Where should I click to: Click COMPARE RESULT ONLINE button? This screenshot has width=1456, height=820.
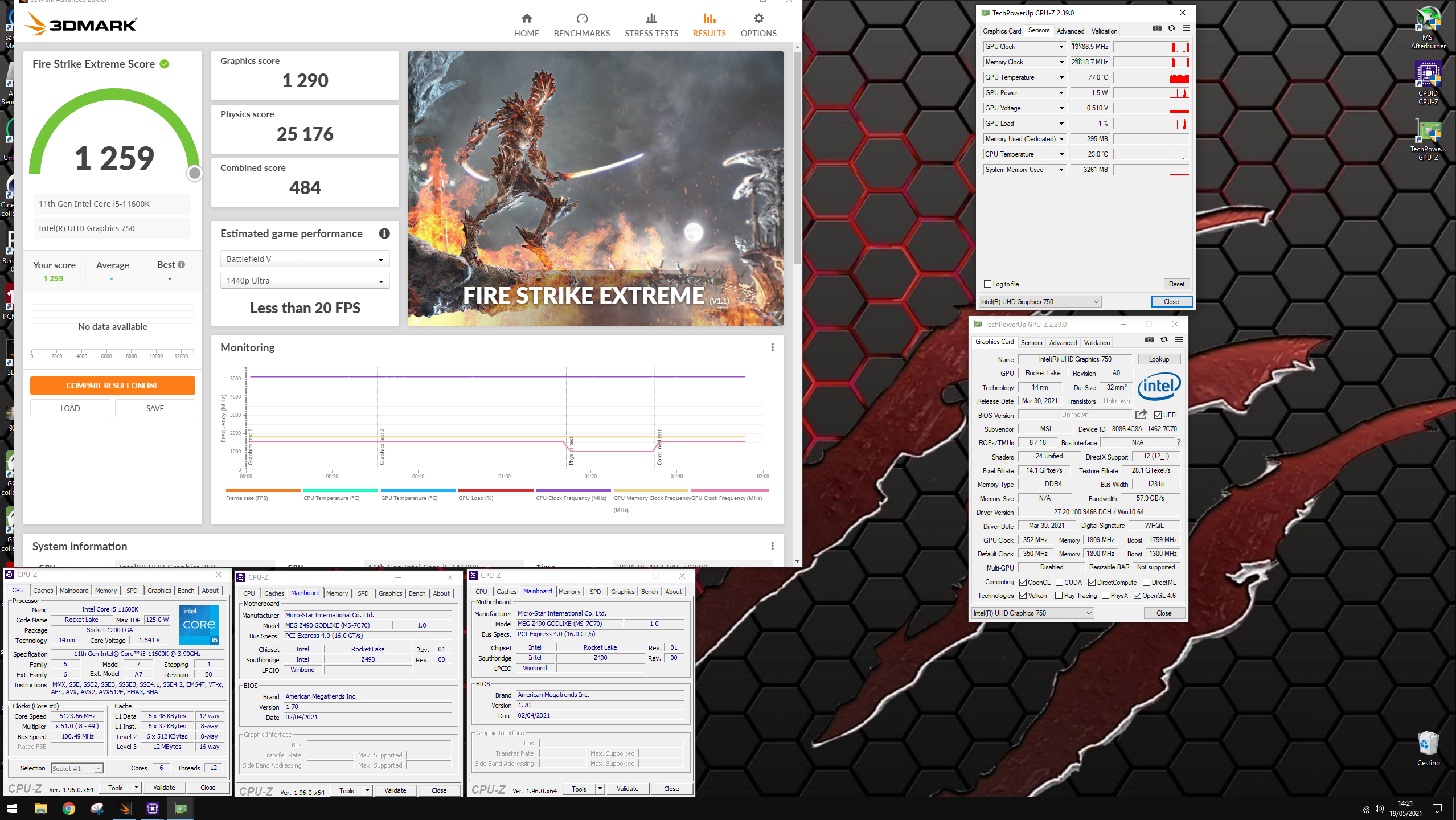click(113, 386)
